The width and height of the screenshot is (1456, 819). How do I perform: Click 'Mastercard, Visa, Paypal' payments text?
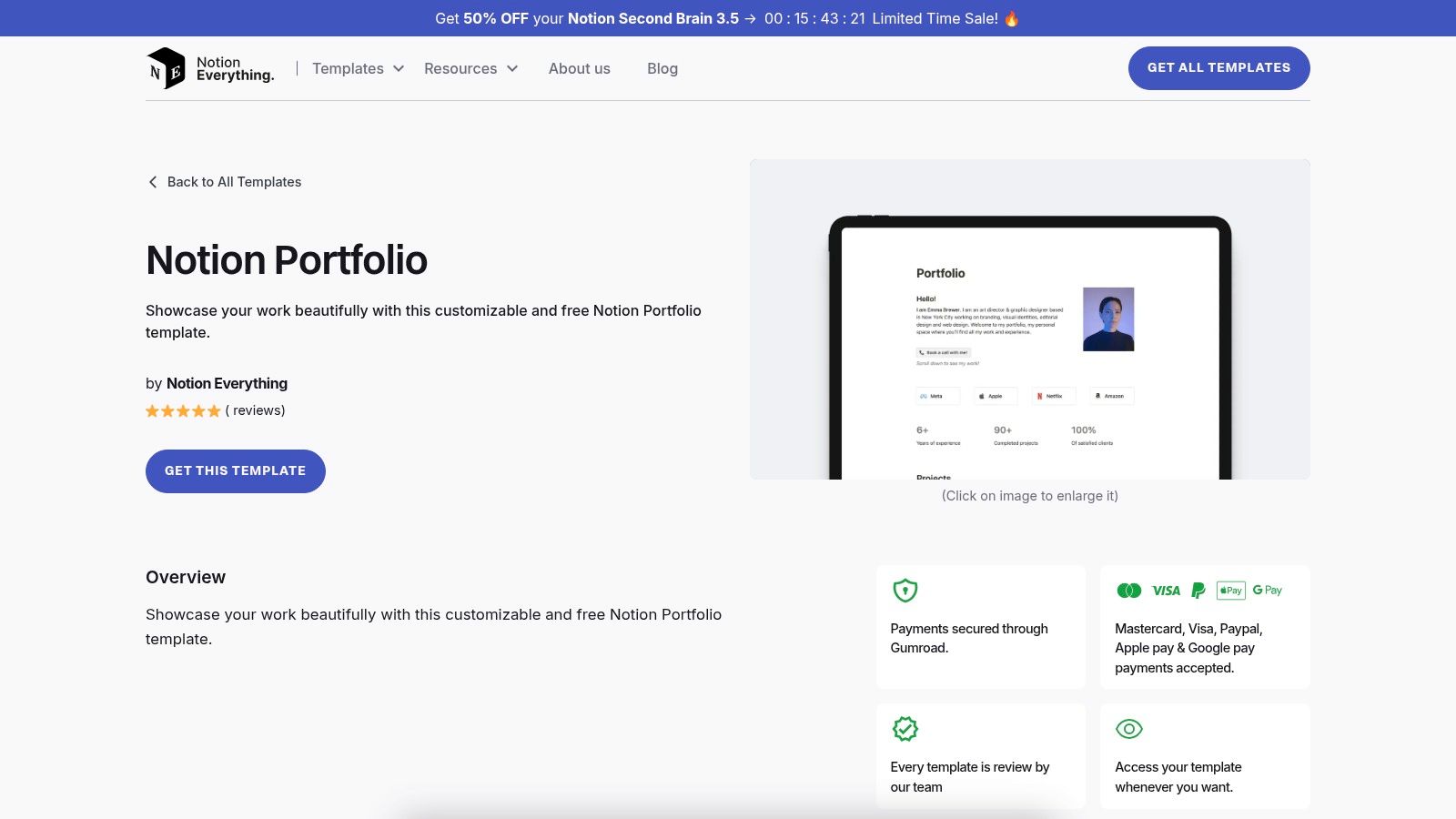(x=1188, y=648)
